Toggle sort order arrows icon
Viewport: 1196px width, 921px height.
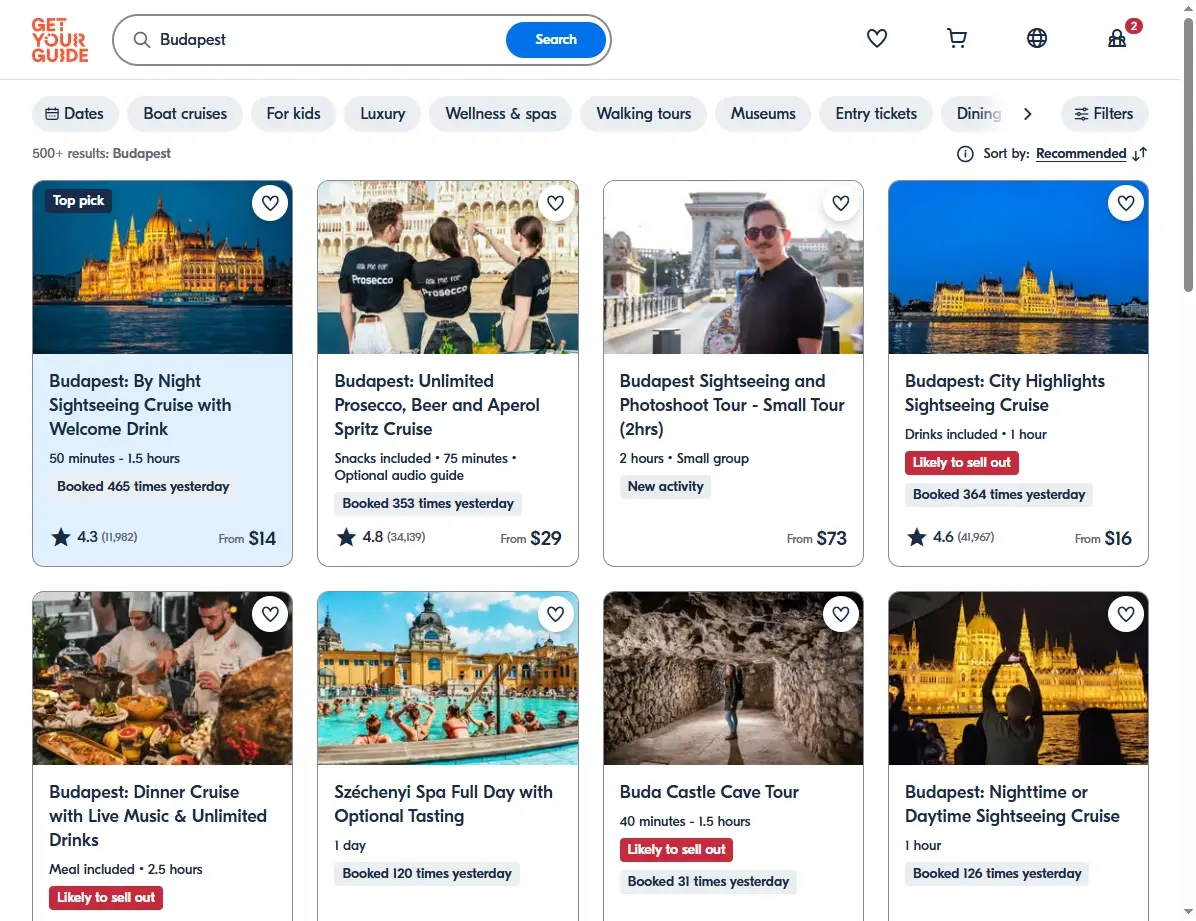click(1140, 154)
